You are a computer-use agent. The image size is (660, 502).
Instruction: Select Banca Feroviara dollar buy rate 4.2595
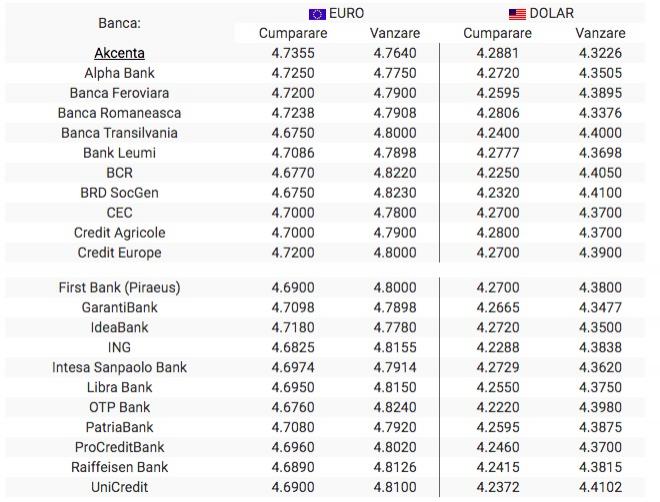click(x=497, y=93)
